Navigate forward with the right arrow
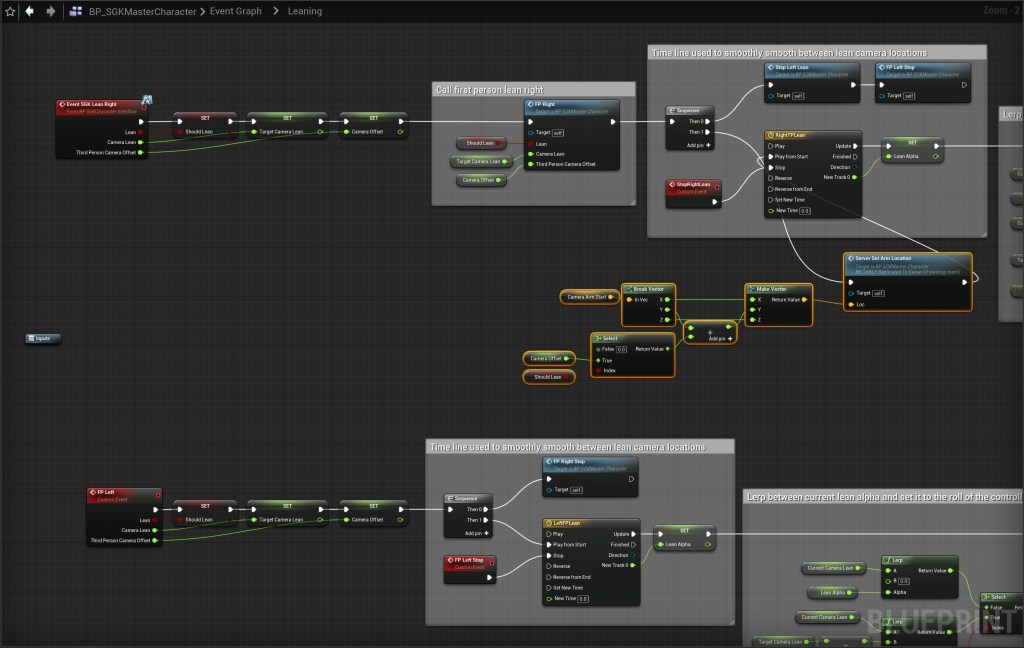Screen dimensions: 1024x648 click(50, 11)
